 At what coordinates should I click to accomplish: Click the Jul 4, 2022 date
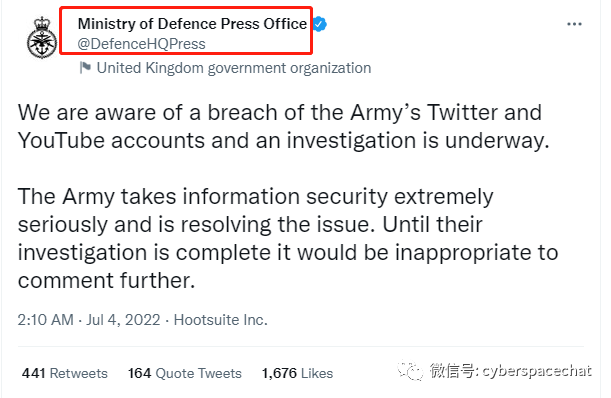click(x=123, y=320)
